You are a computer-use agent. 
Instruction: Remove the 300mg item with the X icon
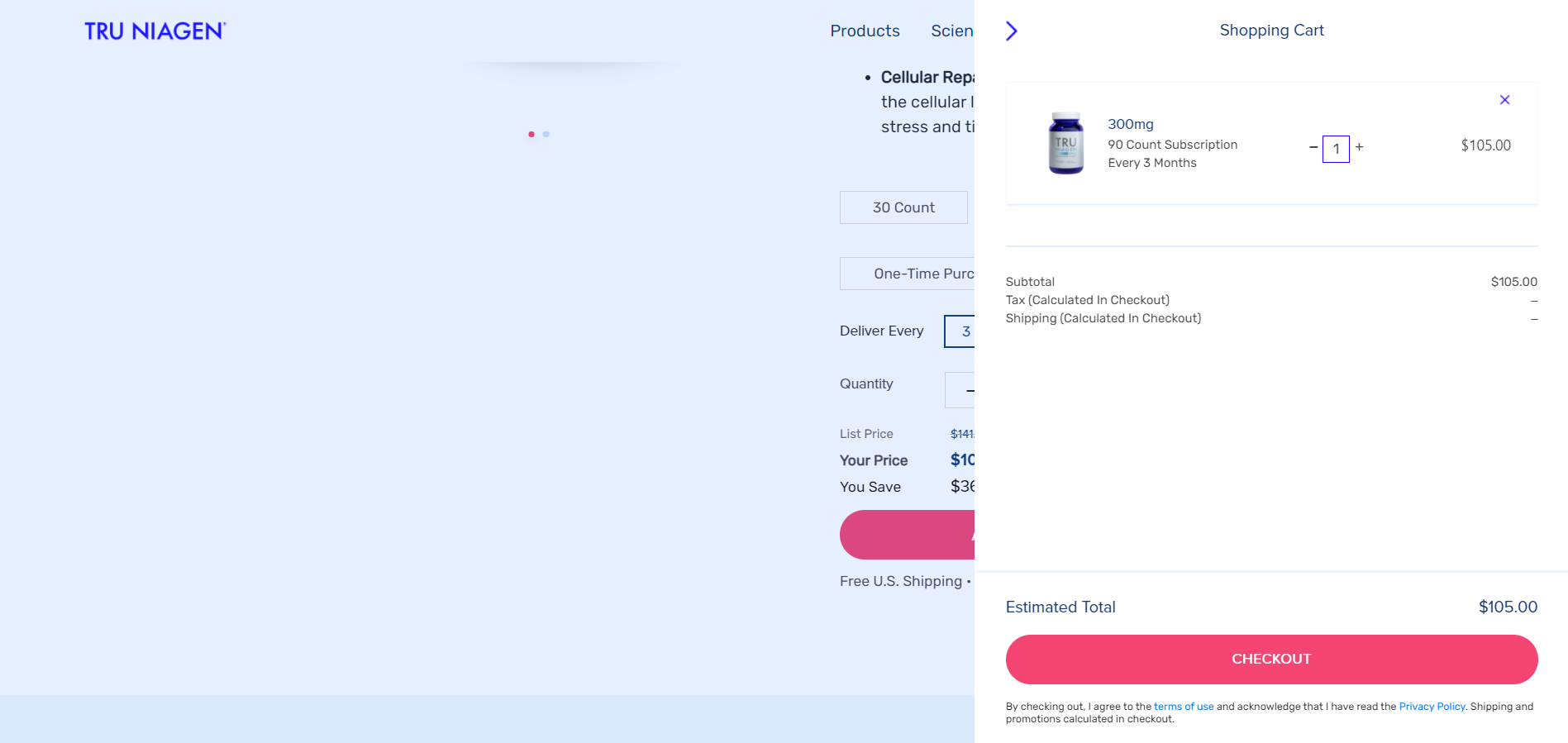[x=1504, y=100]
